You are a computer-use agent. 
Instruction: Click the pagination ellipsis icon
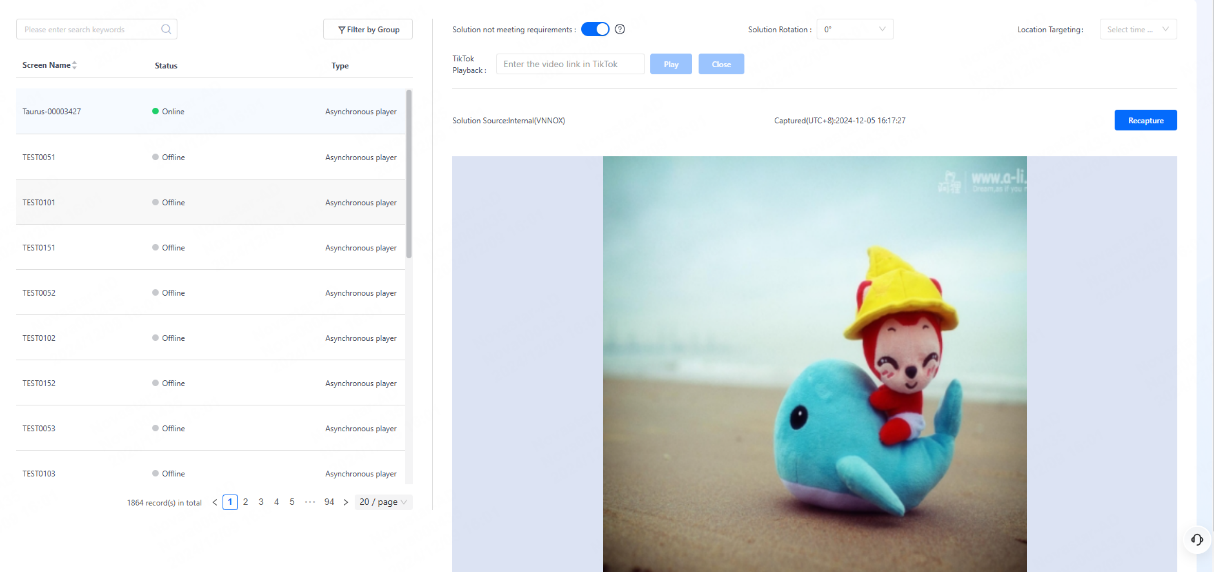coord(310,502)
